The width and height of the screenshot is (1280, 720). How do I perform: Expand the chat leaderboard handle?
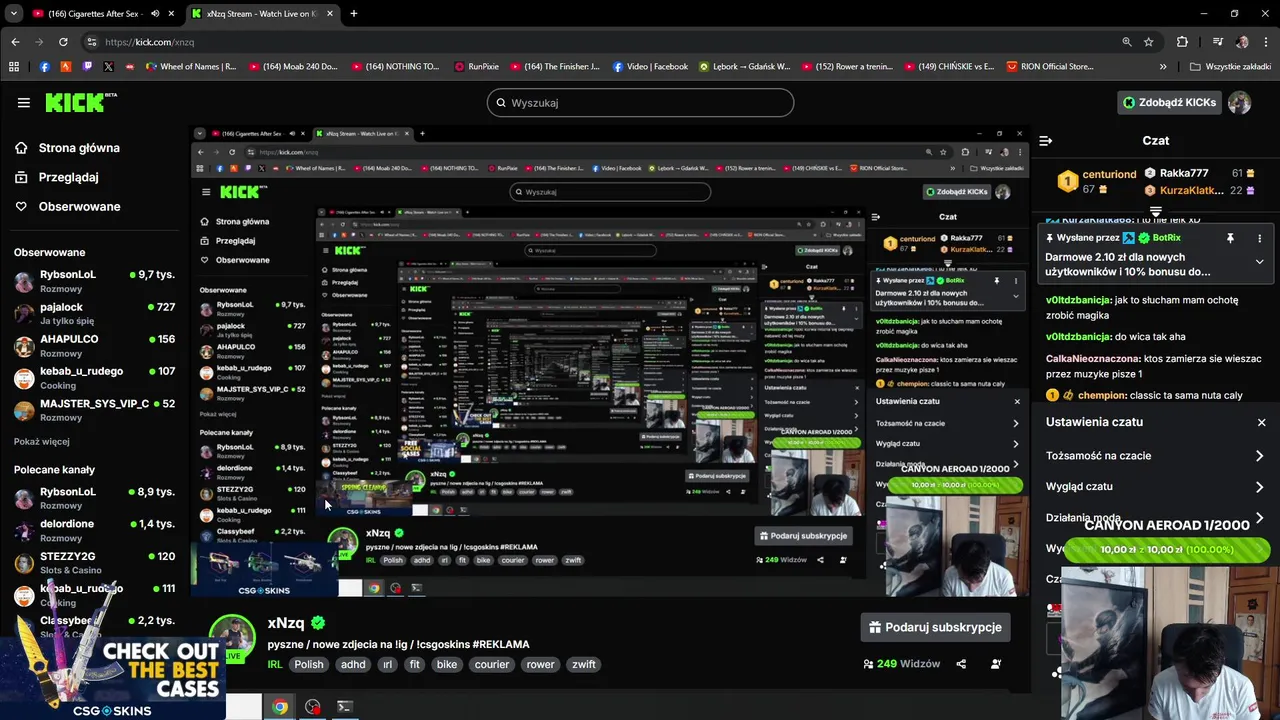pos(1155,211)
